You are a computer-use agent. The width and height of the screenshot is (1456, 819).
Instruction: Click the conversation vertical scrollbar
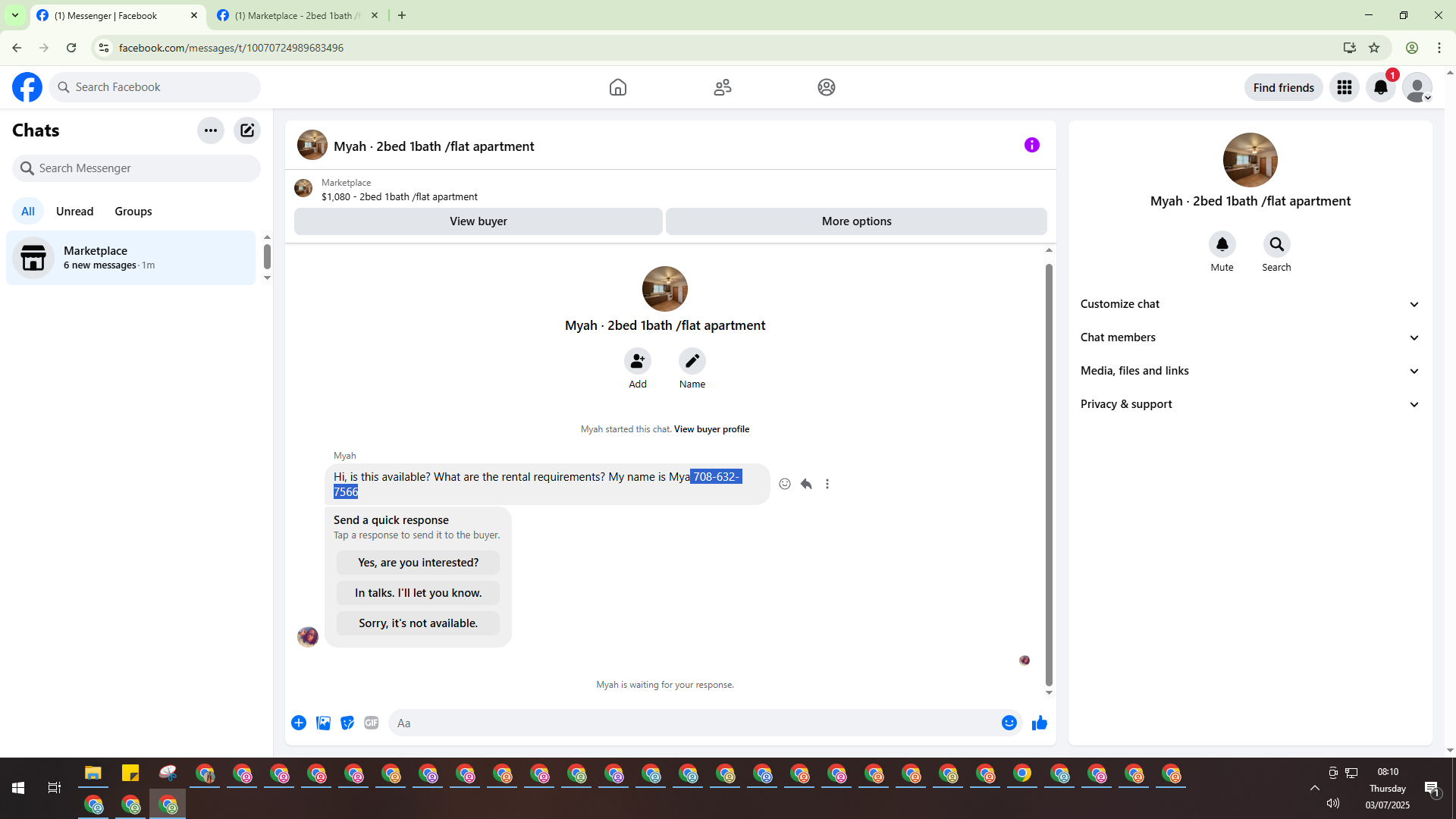pyautogui.click(x=1049, y=474)
